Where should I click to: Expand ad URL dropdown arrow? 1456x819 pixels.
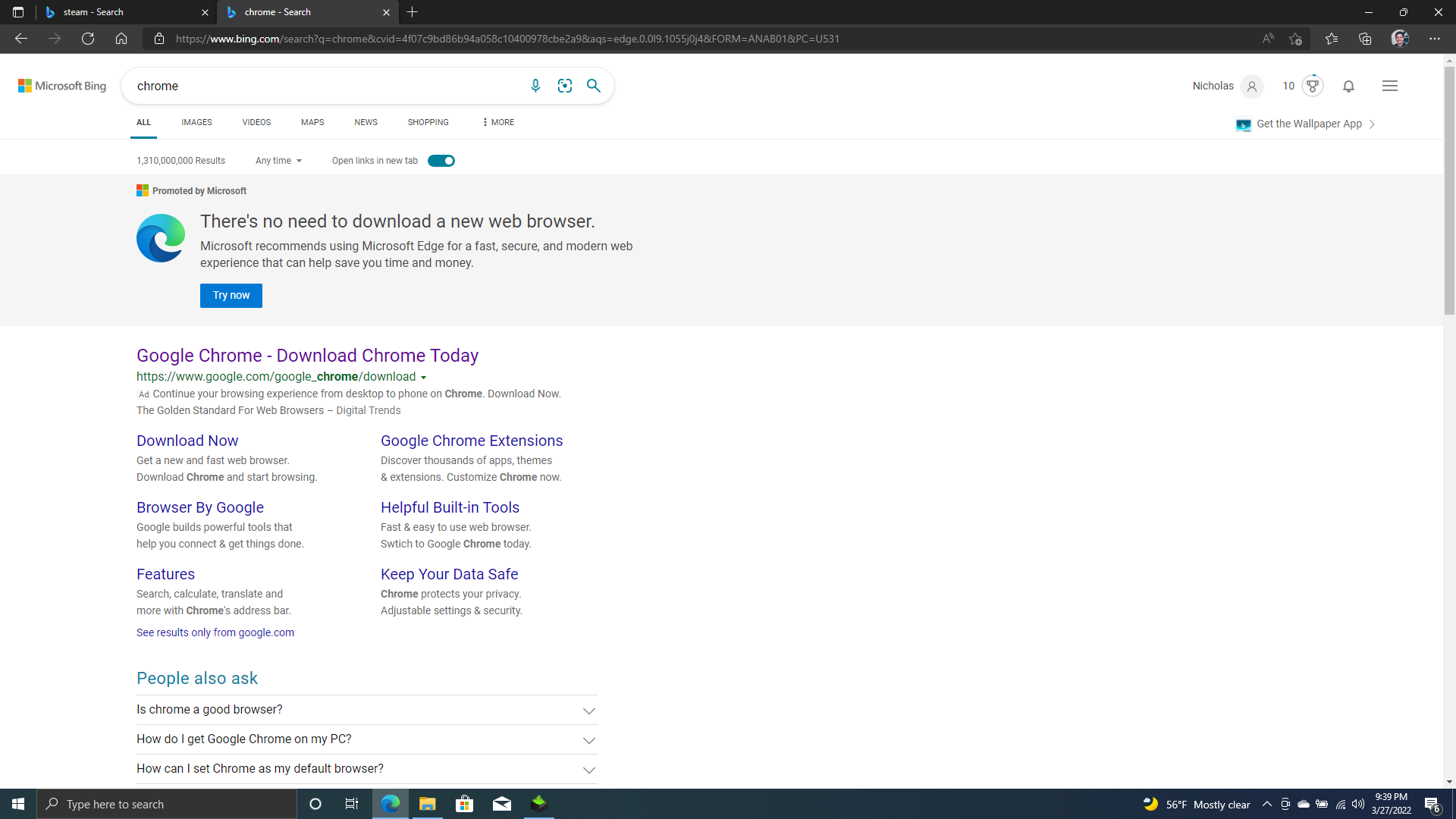coord(424,378)
